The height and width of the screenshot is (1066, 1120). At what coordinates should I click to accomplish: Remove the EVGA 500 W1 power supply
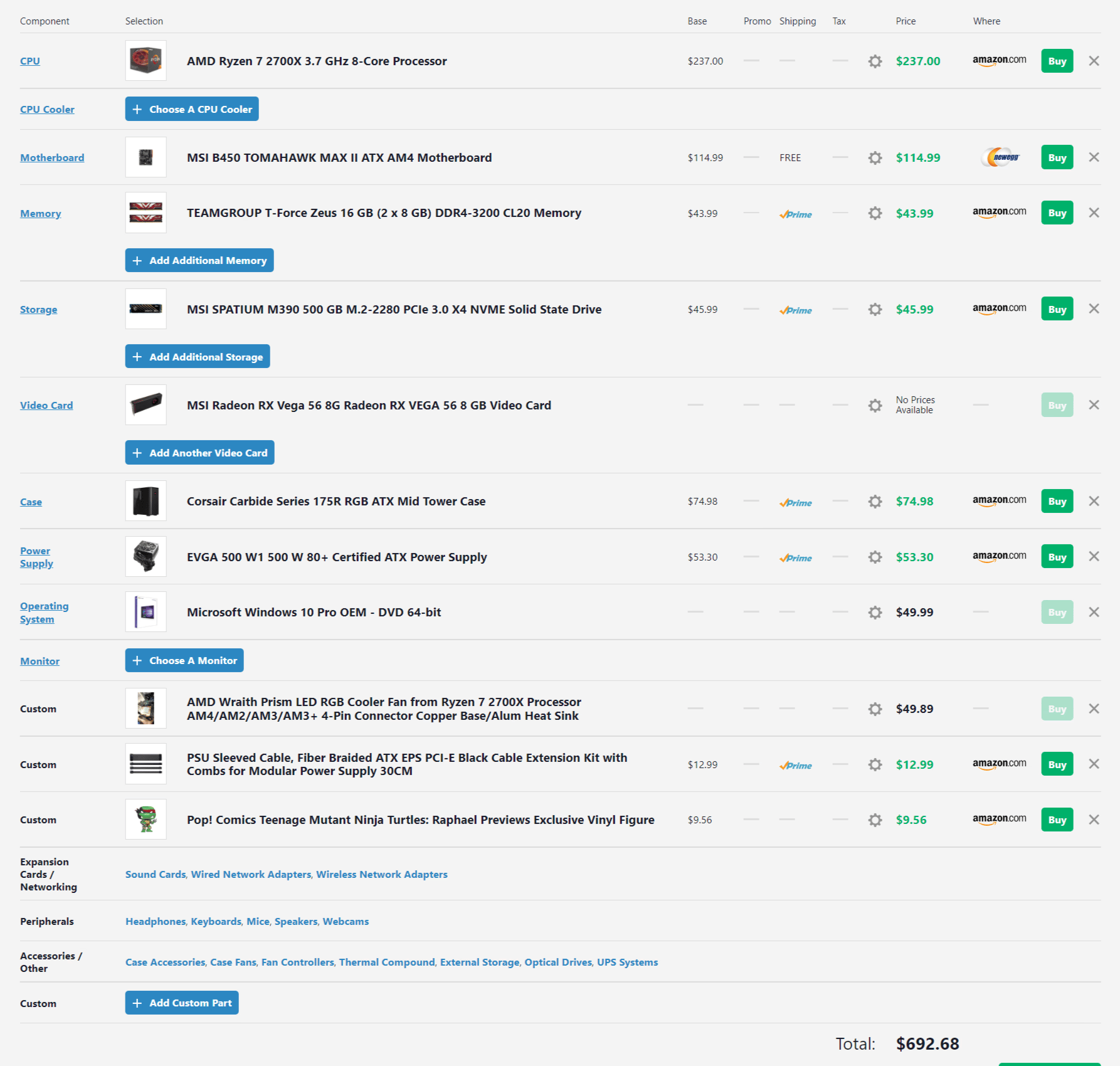coord(1094,556)
